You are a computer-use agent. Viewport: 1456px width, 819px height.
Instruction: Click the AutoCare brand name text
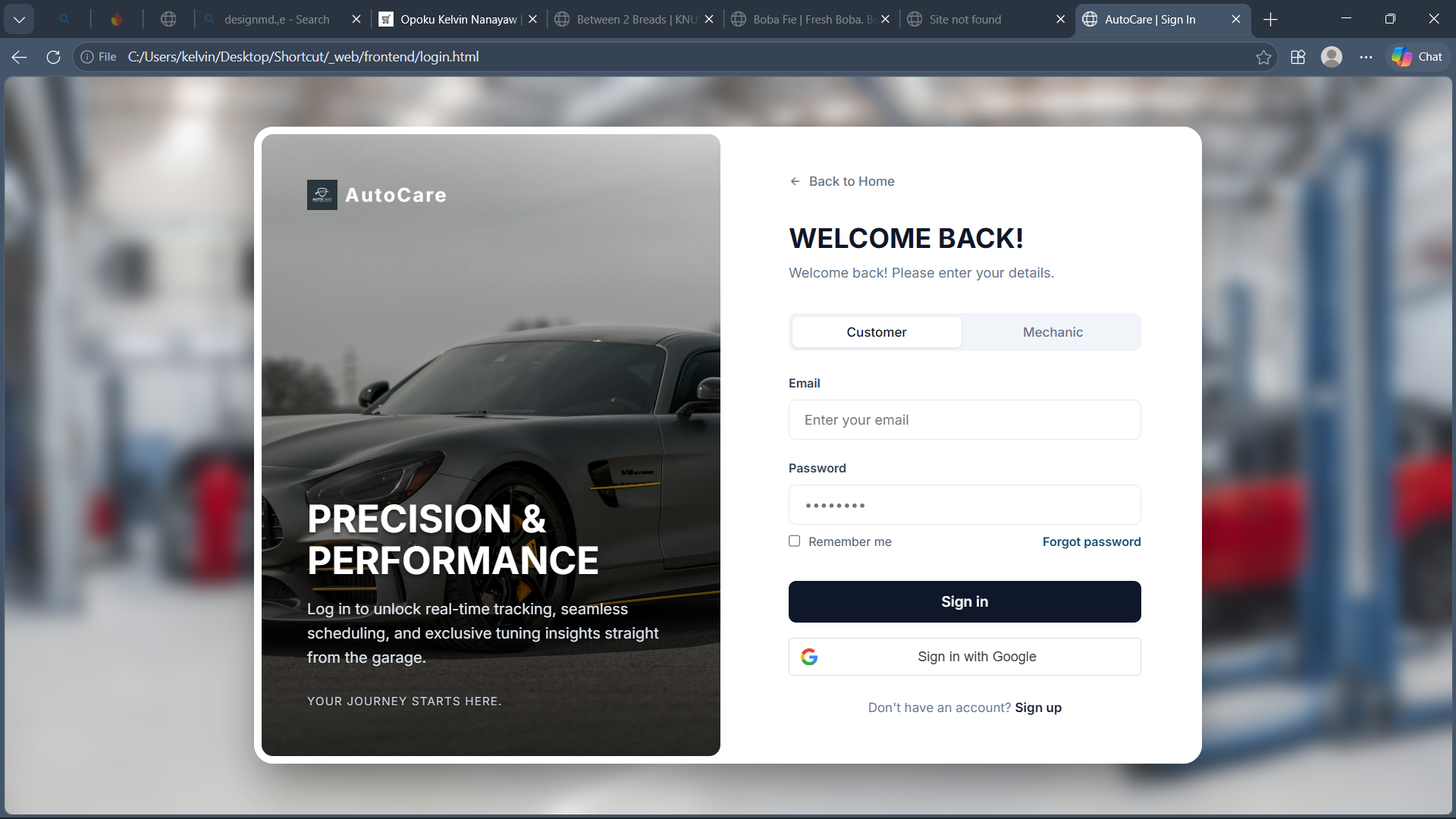[396, 195]
